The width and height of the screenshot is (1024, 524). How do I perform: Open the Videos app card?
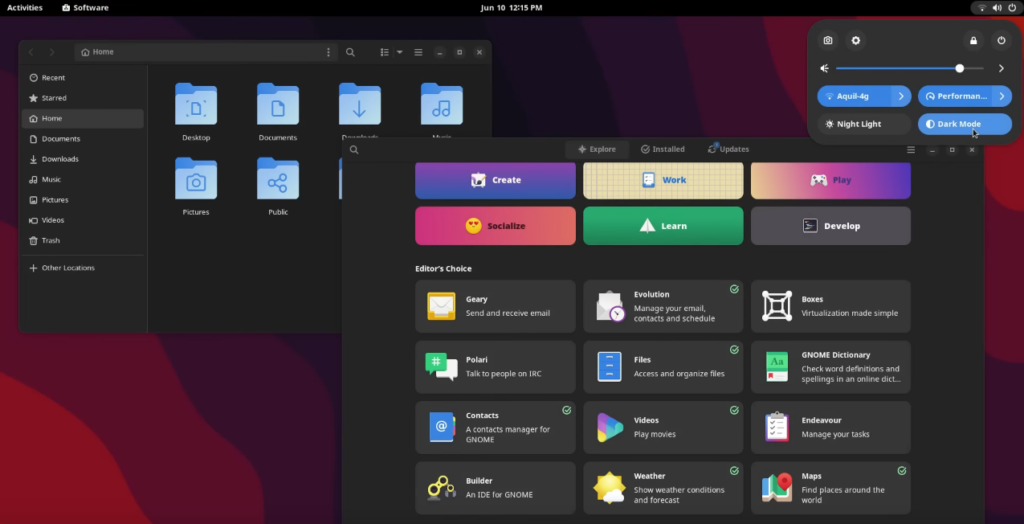(663, 427)
